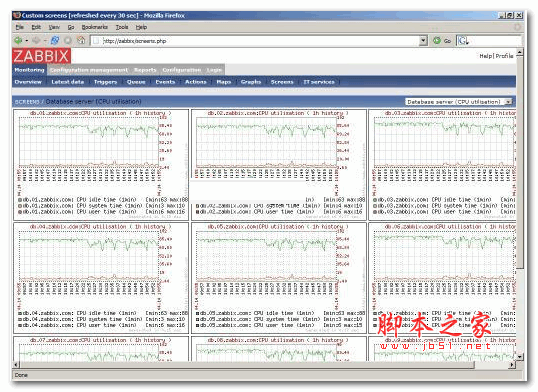Open the Actions link

click(196, 82)
